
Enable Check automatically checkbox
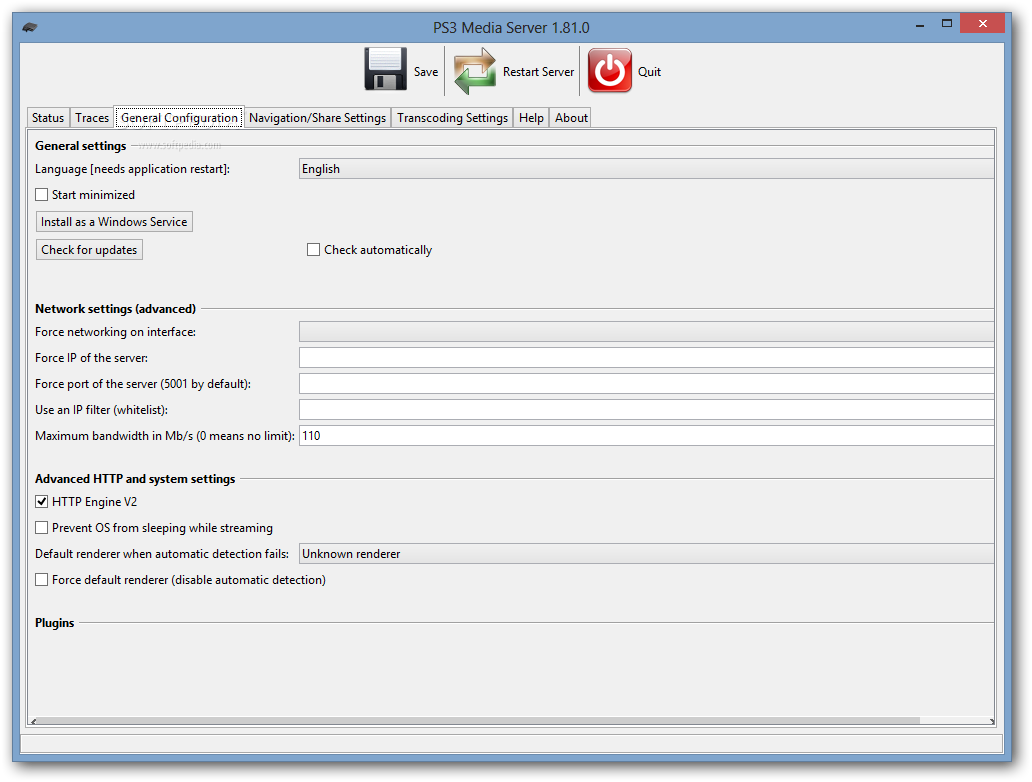click(314, 249)
